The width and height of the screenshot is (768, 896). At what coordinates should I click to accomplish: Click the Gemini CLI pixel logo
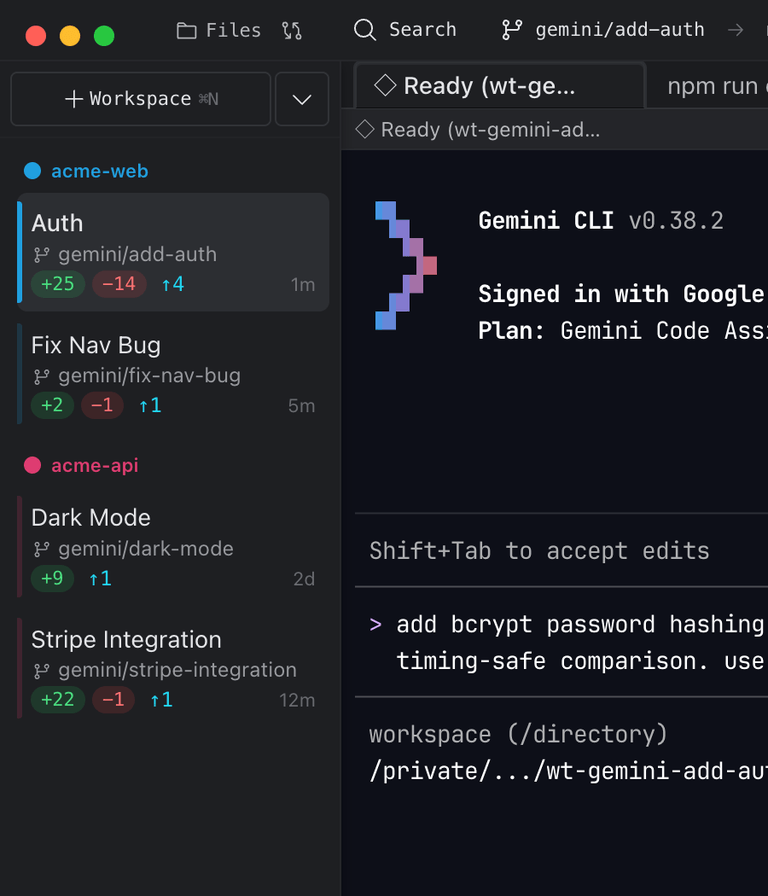(406, 266)
